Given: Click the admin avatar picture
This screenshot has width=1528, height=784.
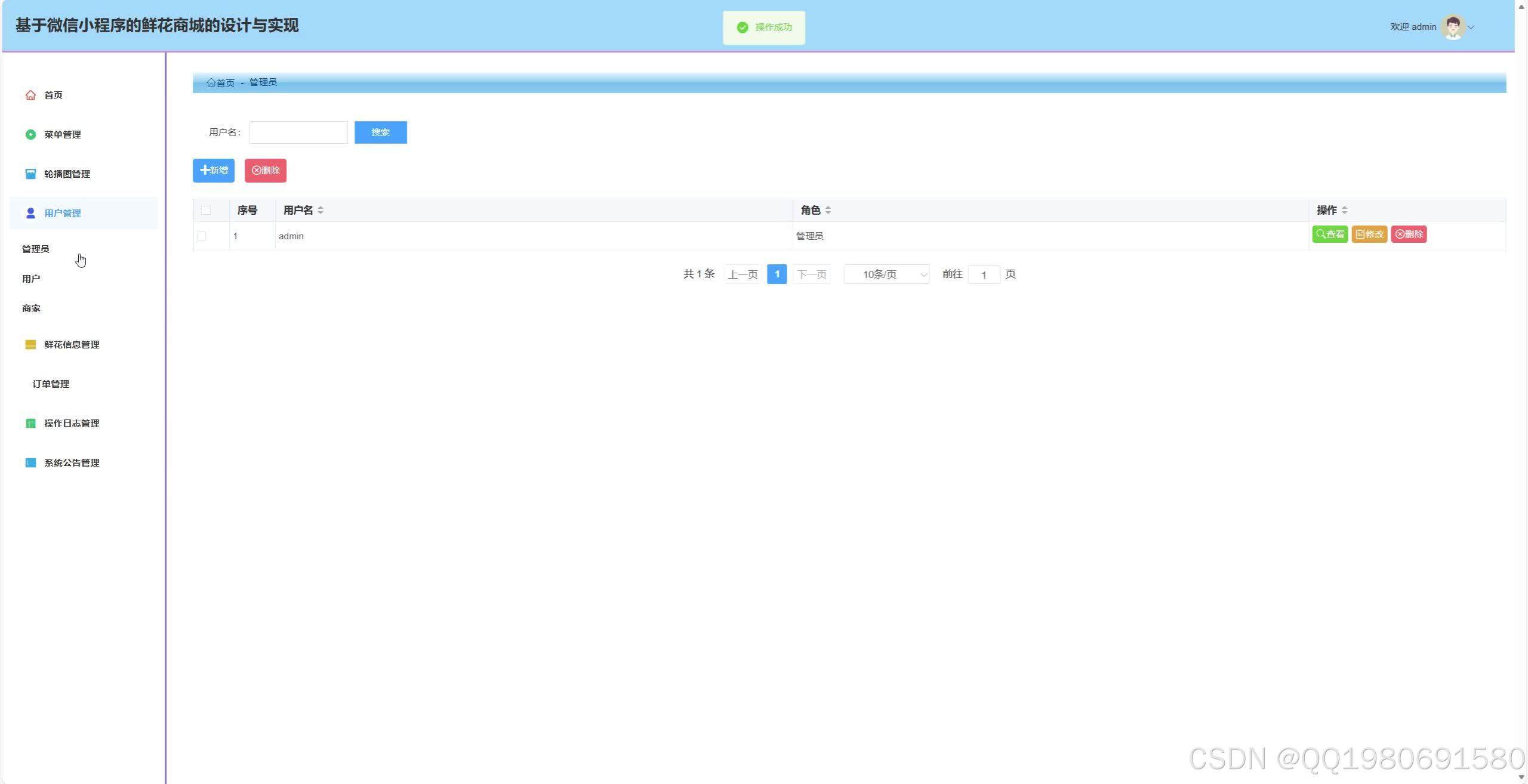Looking at the screenshot, I should point(1452,27).
